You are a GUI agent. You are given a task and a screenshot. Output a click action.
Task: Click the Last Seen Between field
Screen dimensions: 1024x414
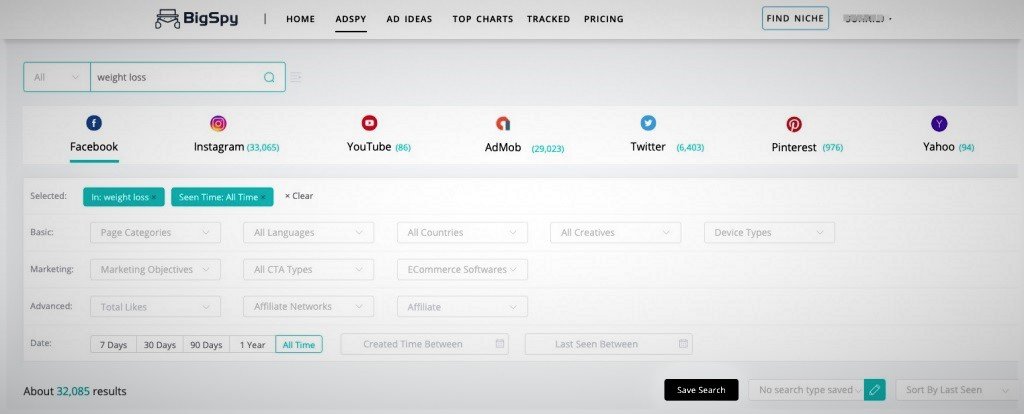609,344
